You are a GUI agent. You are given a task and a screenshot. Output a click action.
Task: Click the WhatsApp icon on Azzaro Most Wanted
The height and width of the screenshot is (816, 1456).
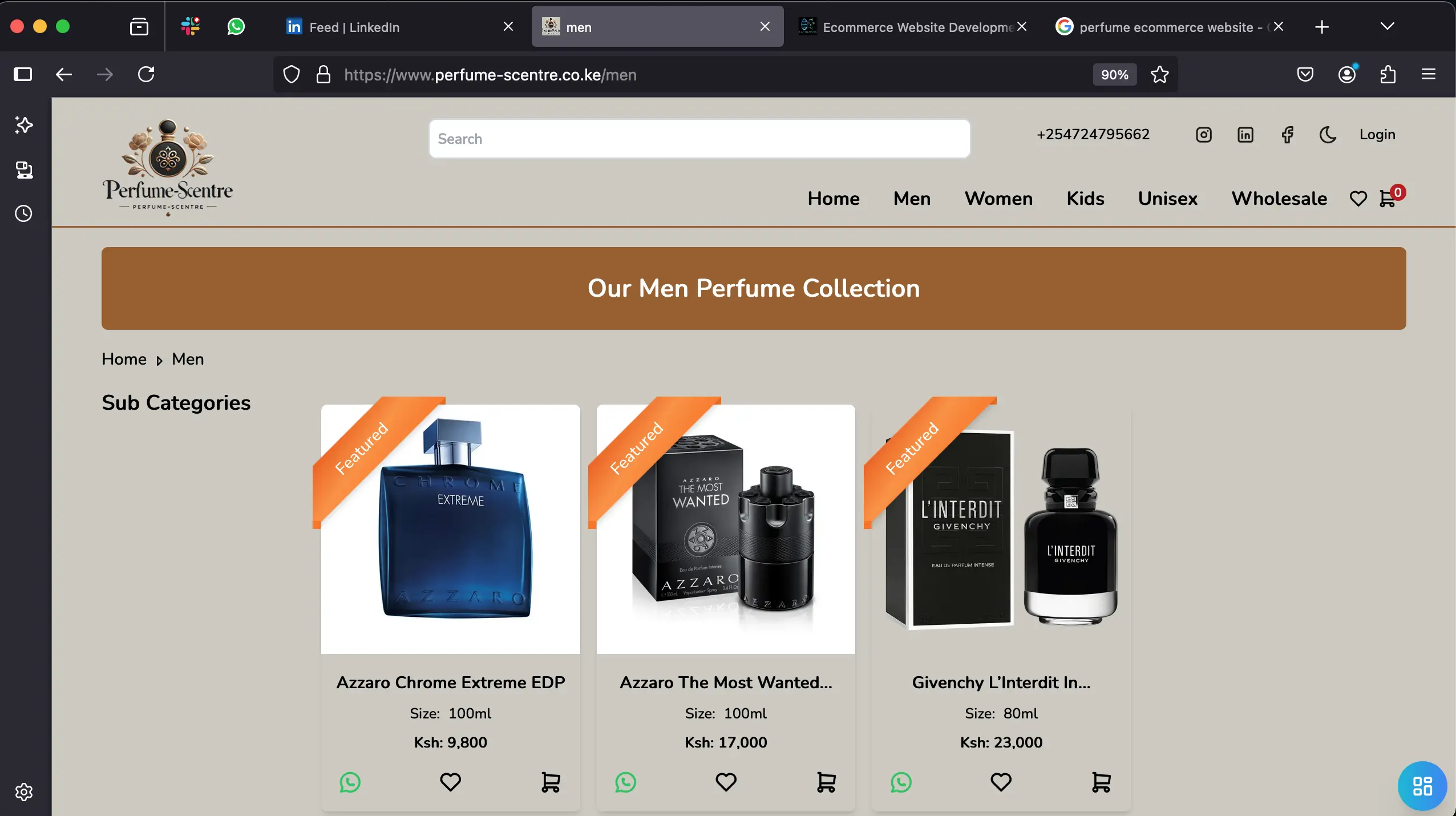[x=625, y=783]
